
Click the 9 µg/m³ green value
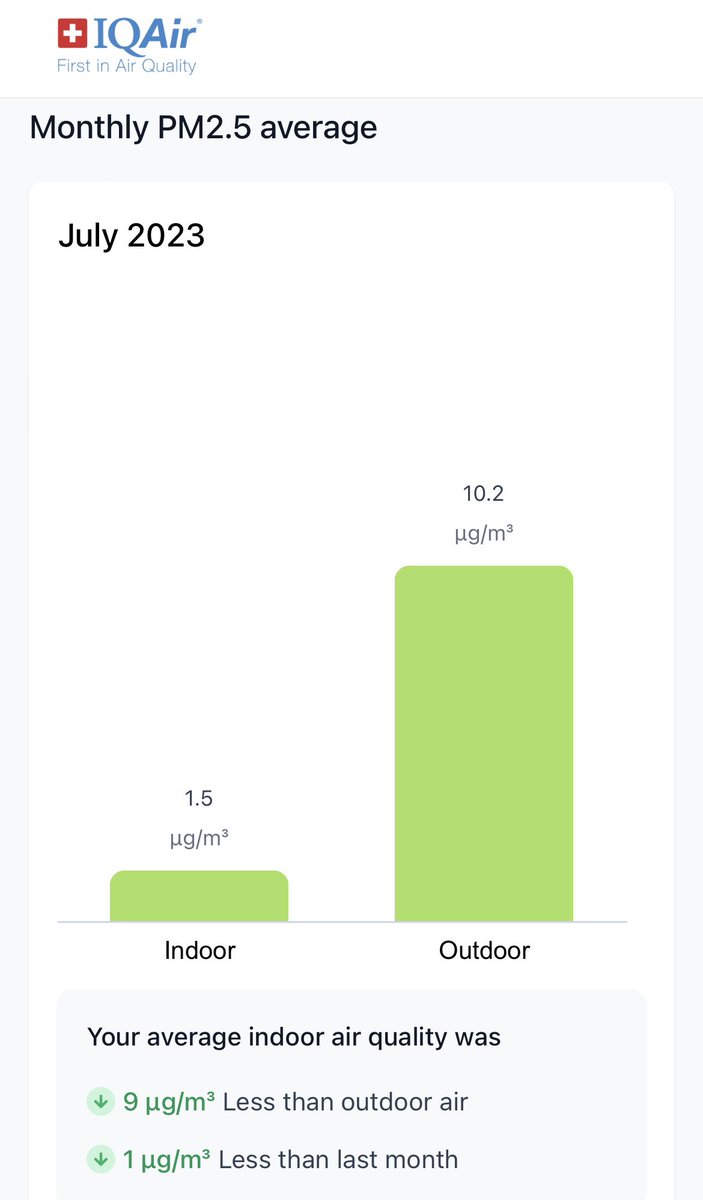169,1102
